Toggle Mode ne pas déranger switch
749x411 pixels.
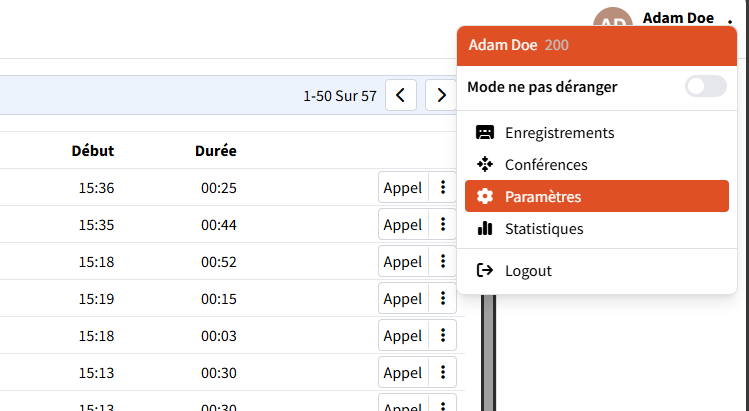[x=705, y=87]
